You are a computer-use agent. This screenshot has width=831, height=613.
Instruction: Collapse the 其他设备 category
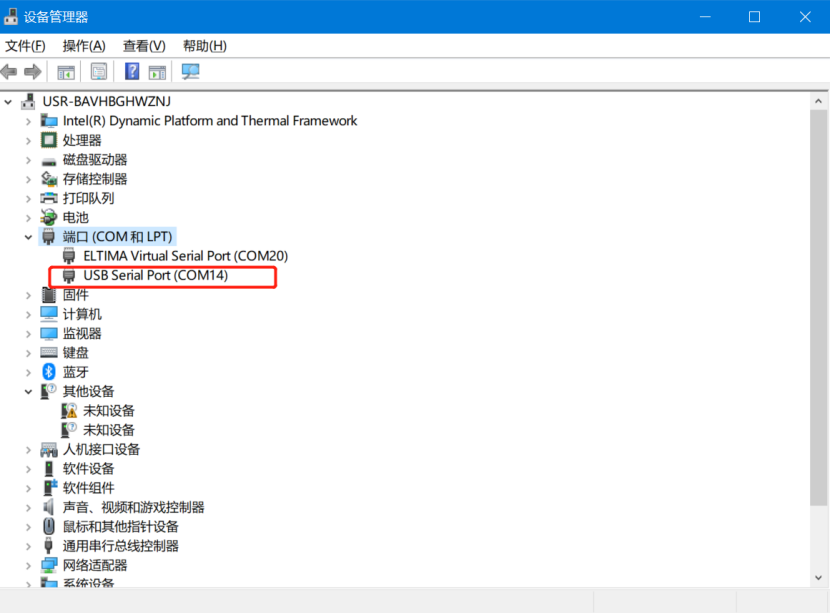(29, 392)
